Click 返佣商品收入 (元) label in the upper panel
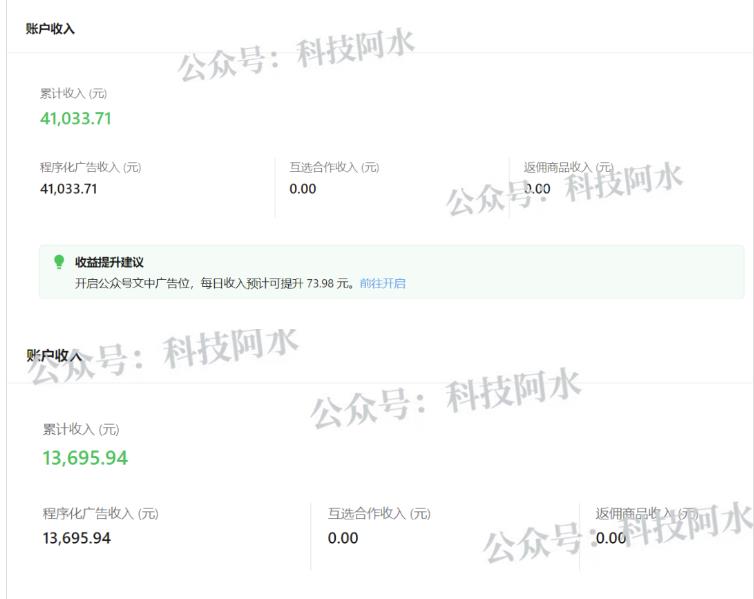This screenshot has width=754, height=599. (568, 167)
